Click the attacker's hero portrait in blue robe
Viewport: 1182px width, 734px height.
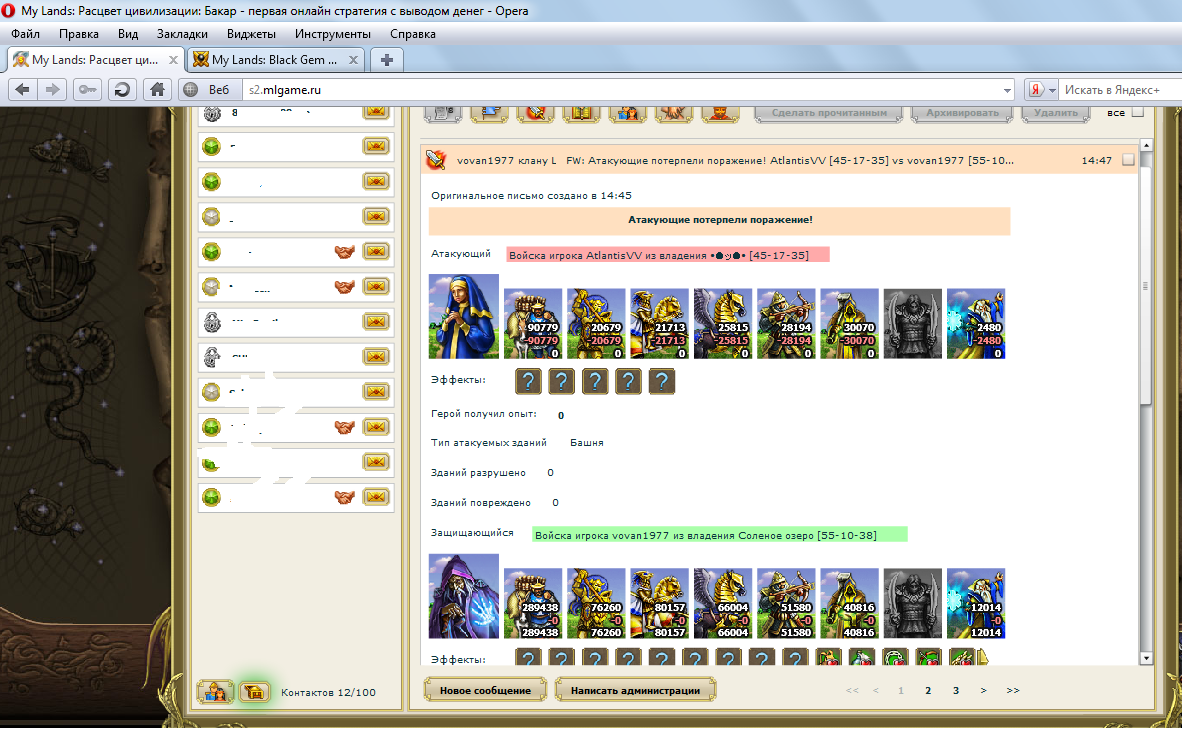[463, 316]
